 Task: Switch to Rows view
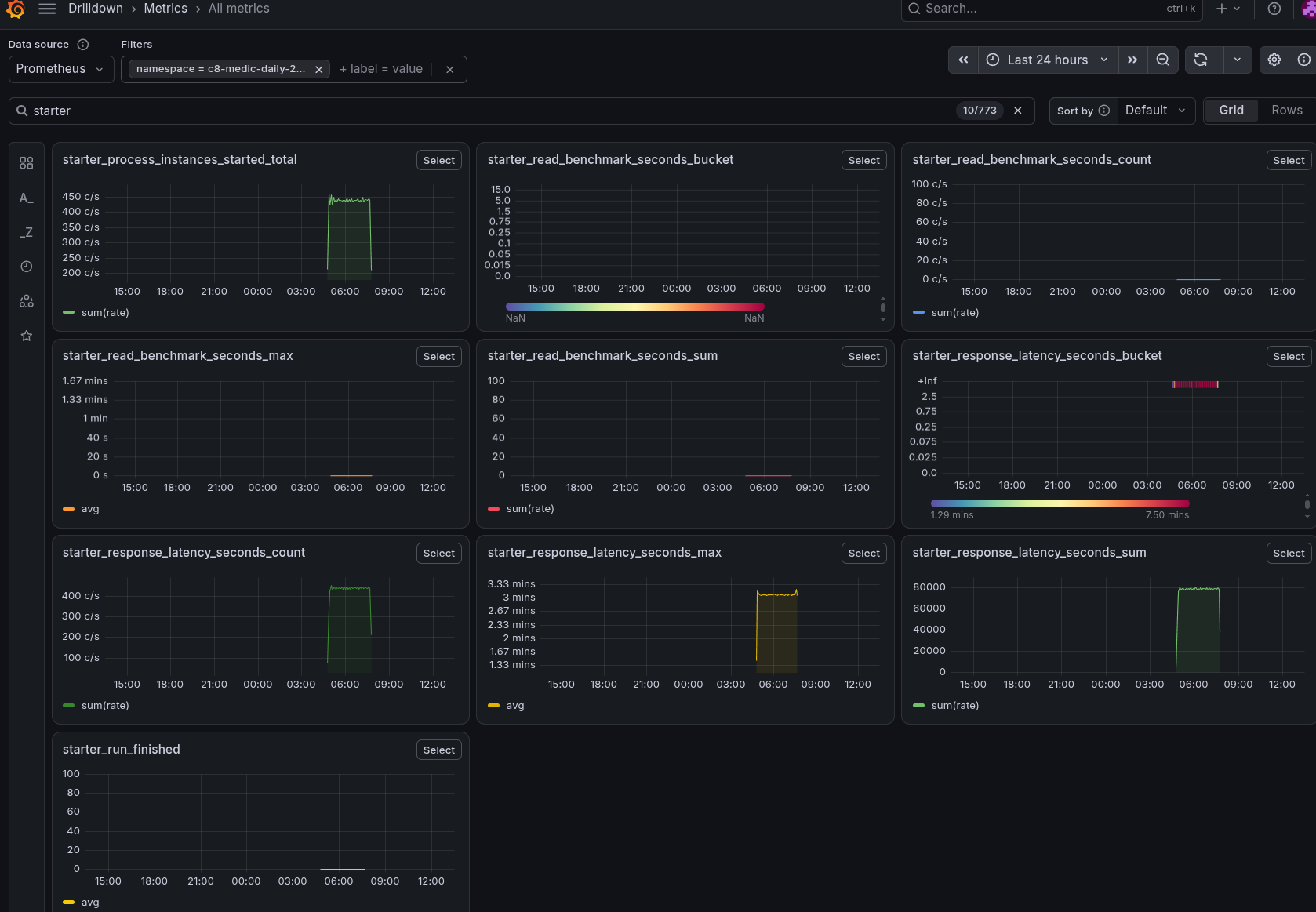pyautogui.click(x=1287, y=111)
